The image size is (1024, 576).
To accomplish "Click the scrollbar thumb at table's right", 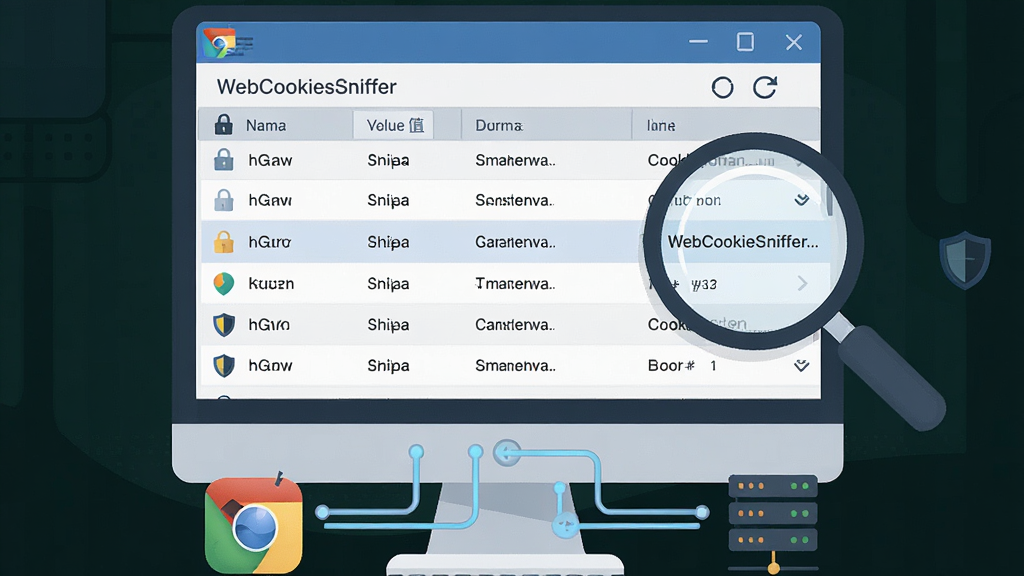I will pyautogui.click(x=829, y=200).
